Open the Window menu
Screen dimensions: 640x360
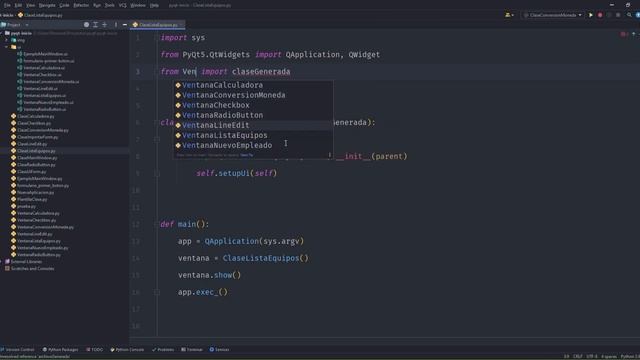tap(138, 5)
